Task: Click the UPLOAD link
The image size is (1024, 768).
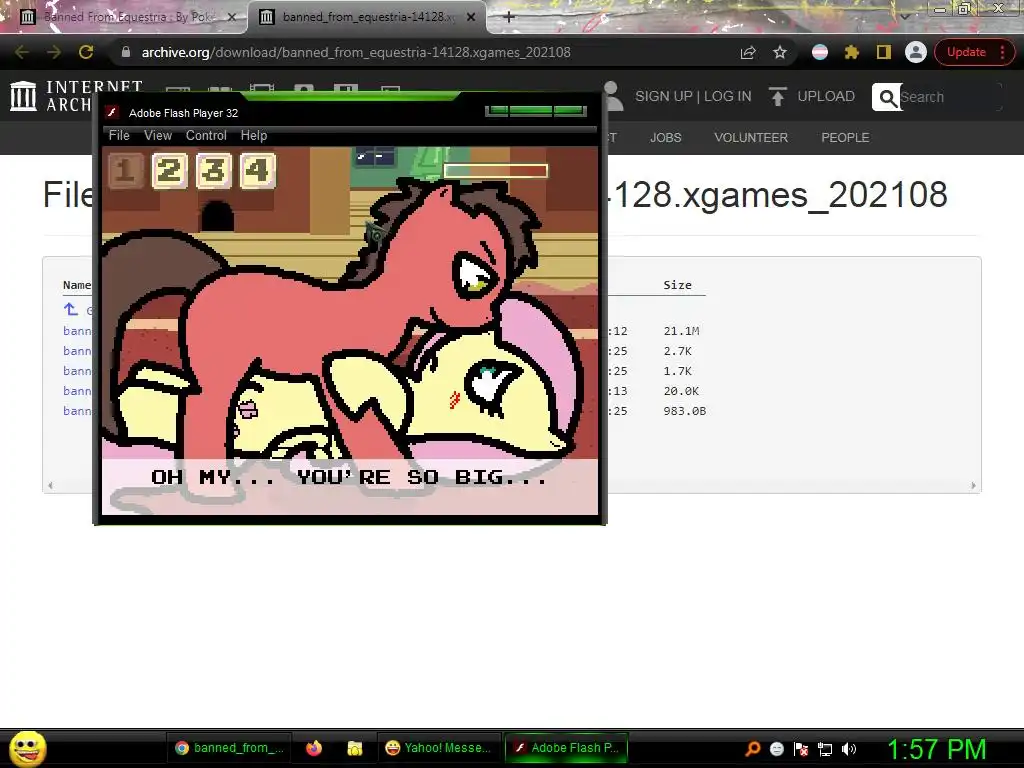Action: pos(826,96)
